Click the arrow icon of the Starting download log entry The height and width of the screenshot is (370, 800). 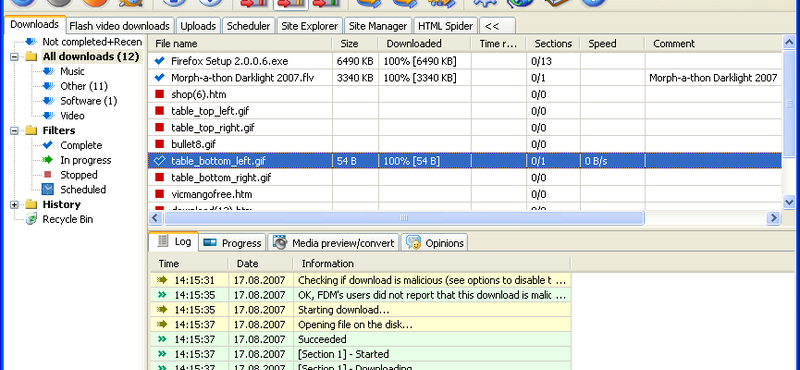(x=162, y=309)
